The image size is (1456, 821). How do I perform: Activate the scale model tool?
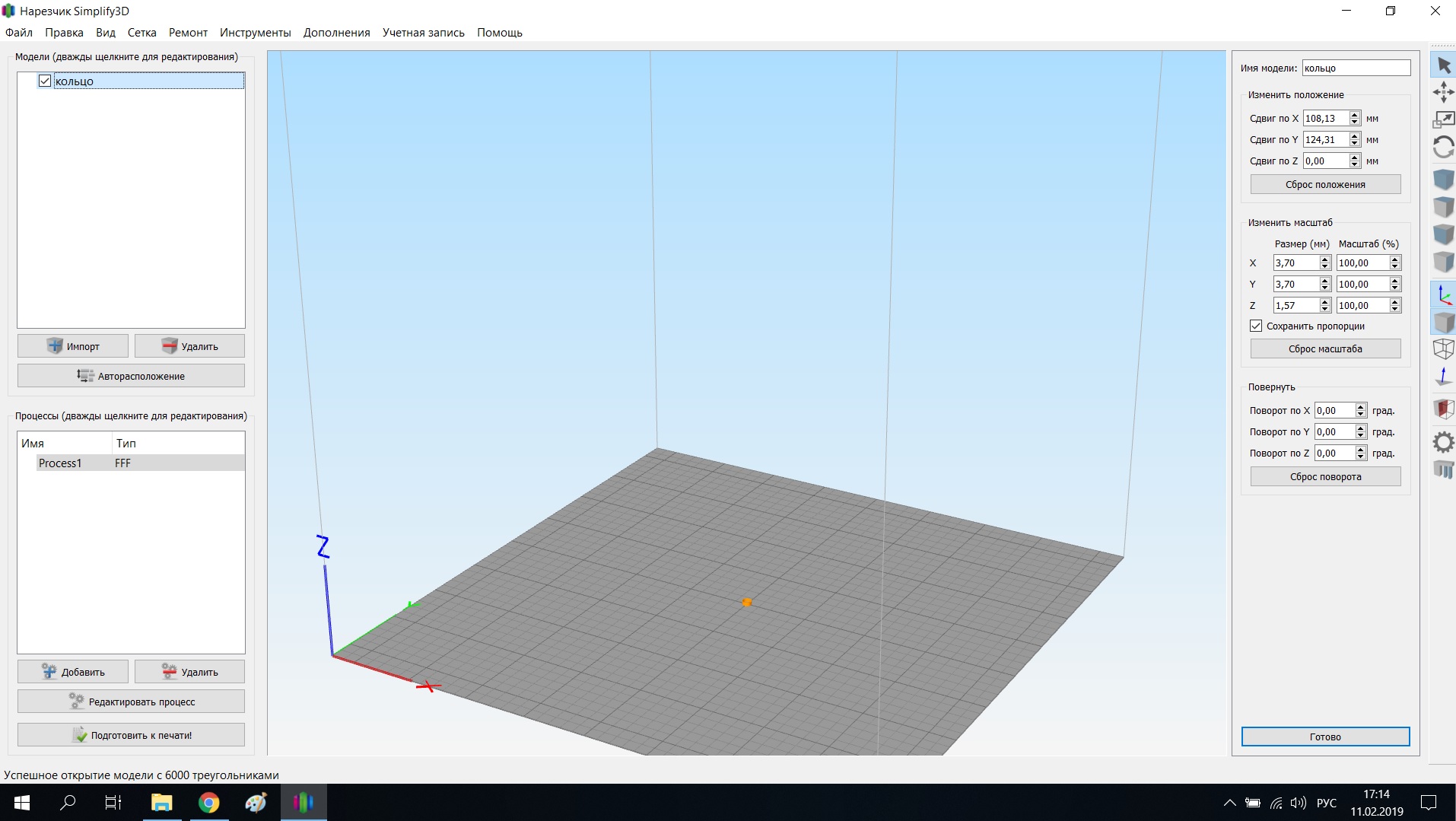tap(1443, 119)
